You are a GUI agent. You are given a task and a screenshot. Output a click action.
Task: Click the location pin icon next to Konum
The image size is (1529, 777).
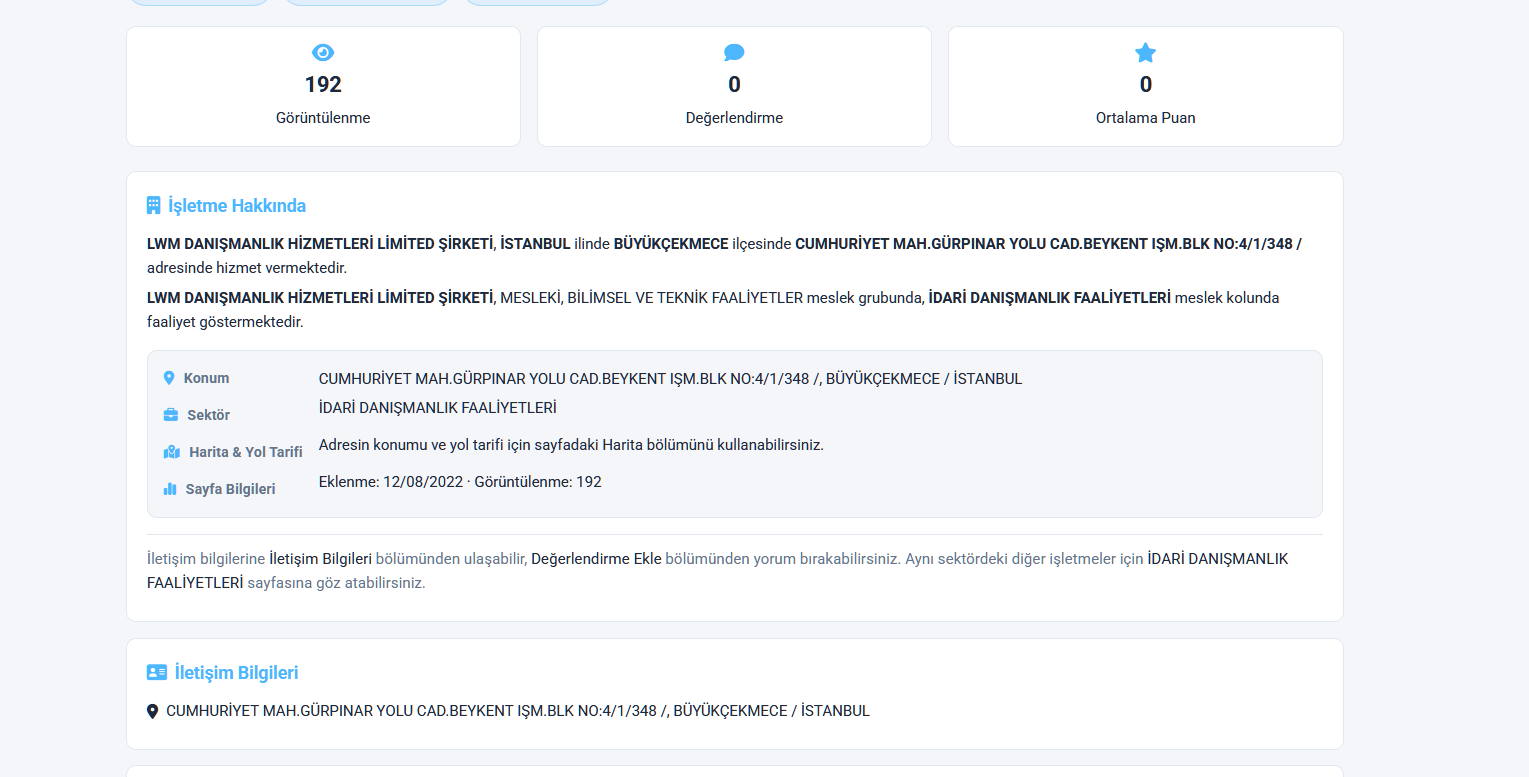click(169, 378)
